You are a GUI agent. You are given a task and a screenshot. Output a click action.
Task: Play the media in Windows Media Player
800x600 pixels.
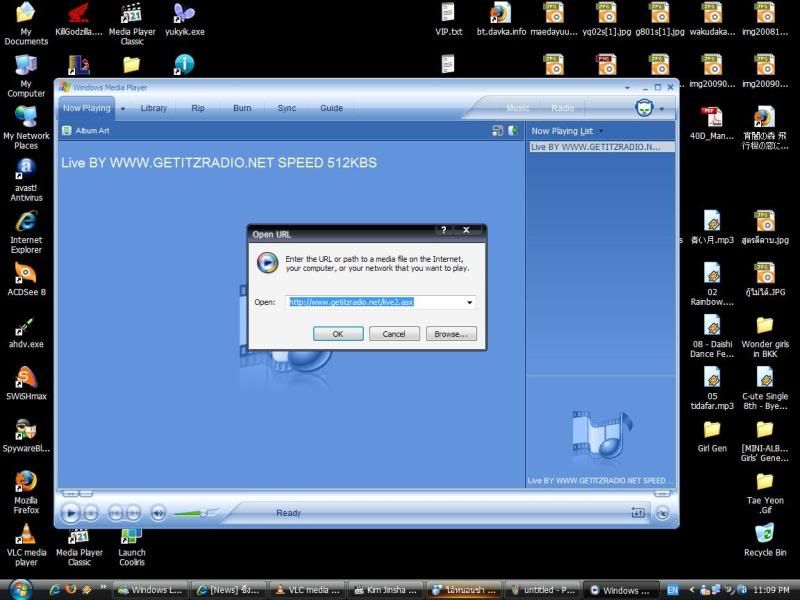pos(70,513)
